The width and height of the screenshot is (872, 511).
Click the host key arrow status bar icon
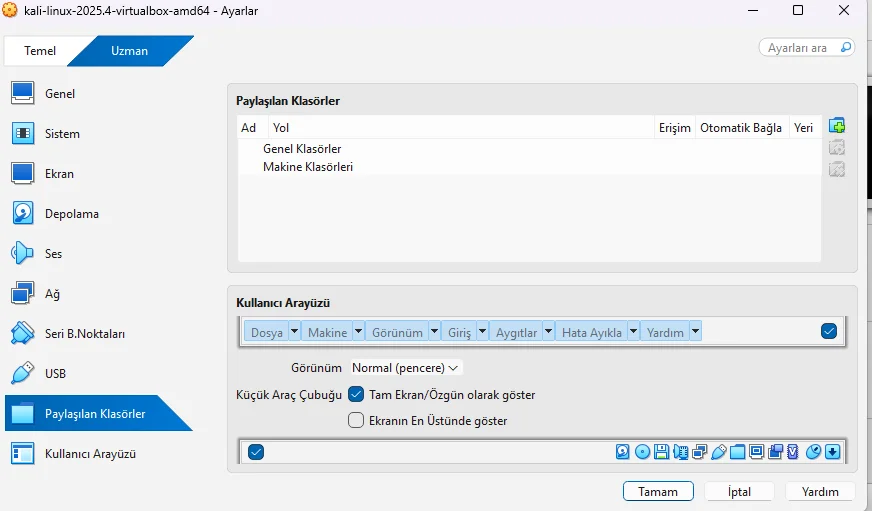point(833,452)
